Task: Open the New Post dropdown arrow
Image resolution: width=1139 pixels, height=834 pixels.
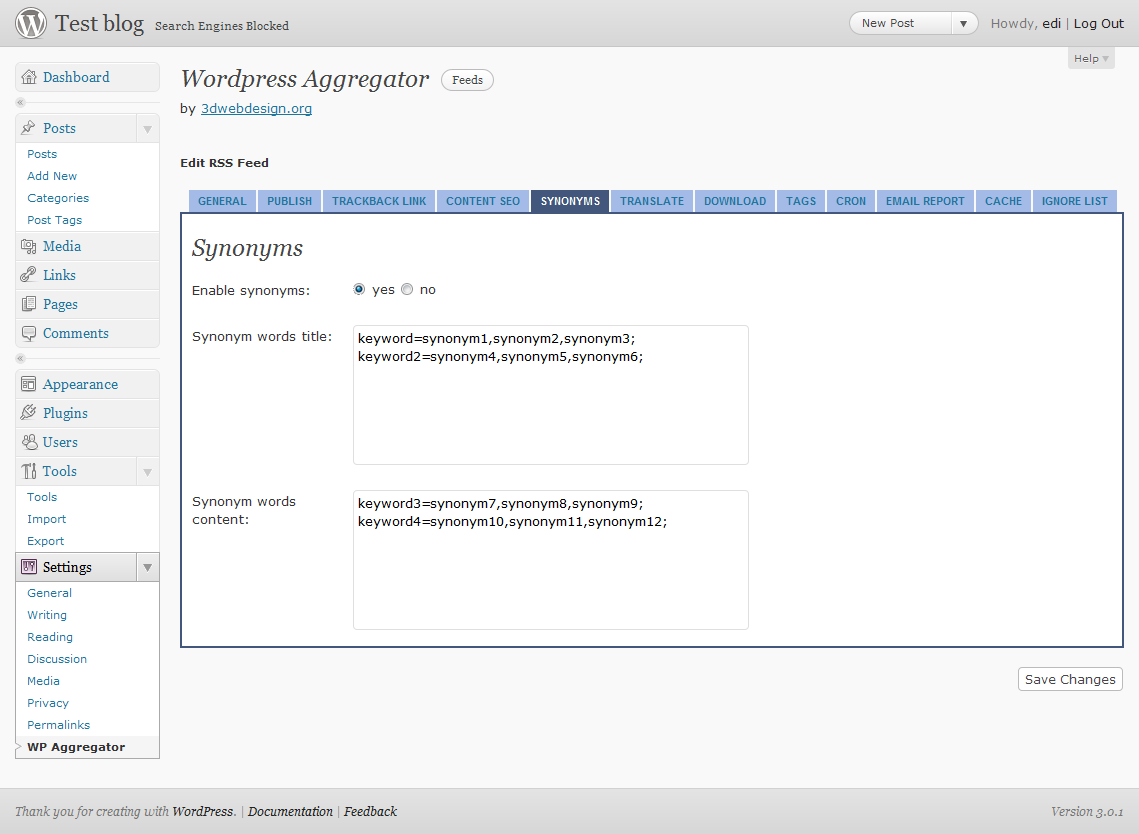Action: pyautogui.click(x=963, y=23)
